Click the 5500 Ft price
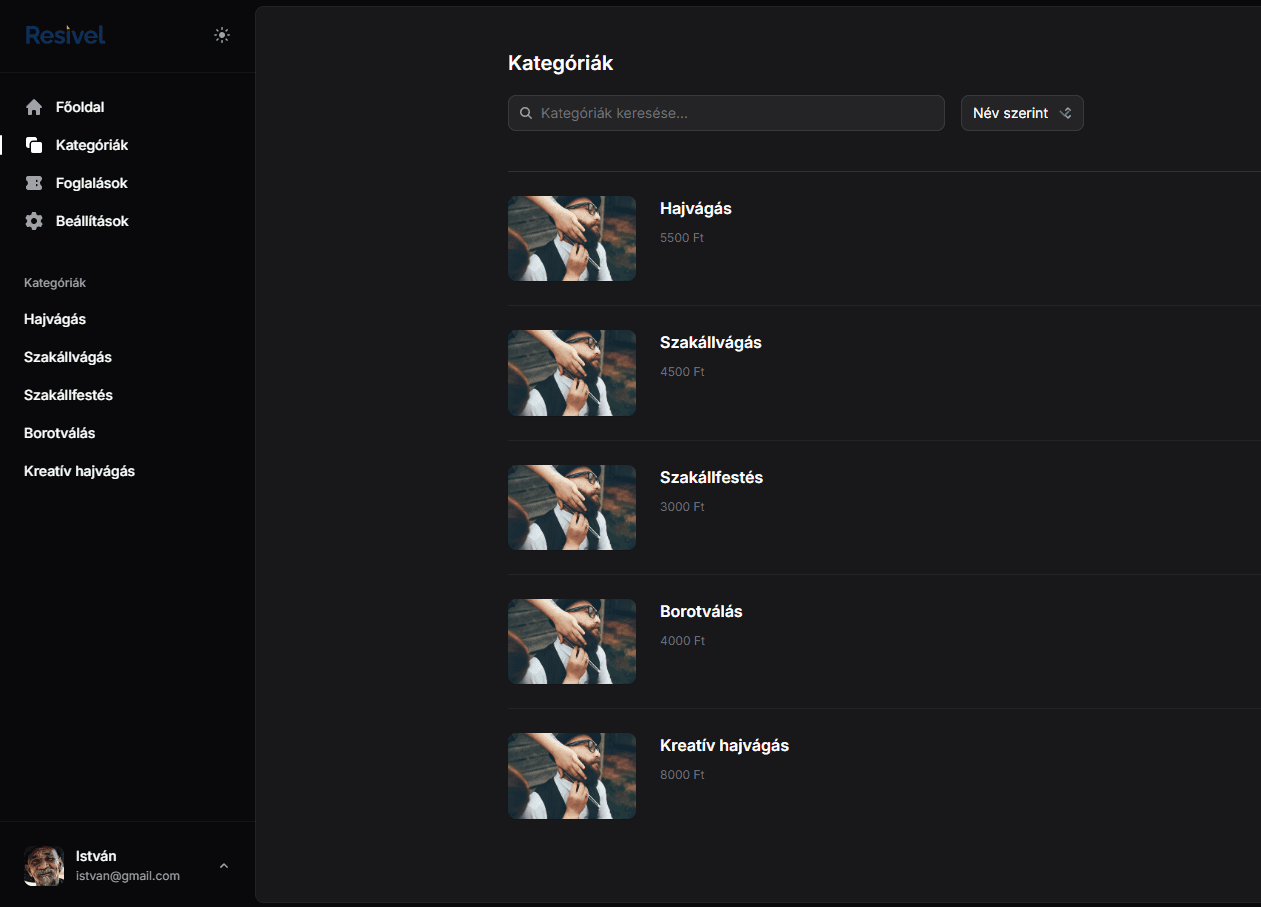Viewport: 1261px width, 907px height. coord(682,238)
